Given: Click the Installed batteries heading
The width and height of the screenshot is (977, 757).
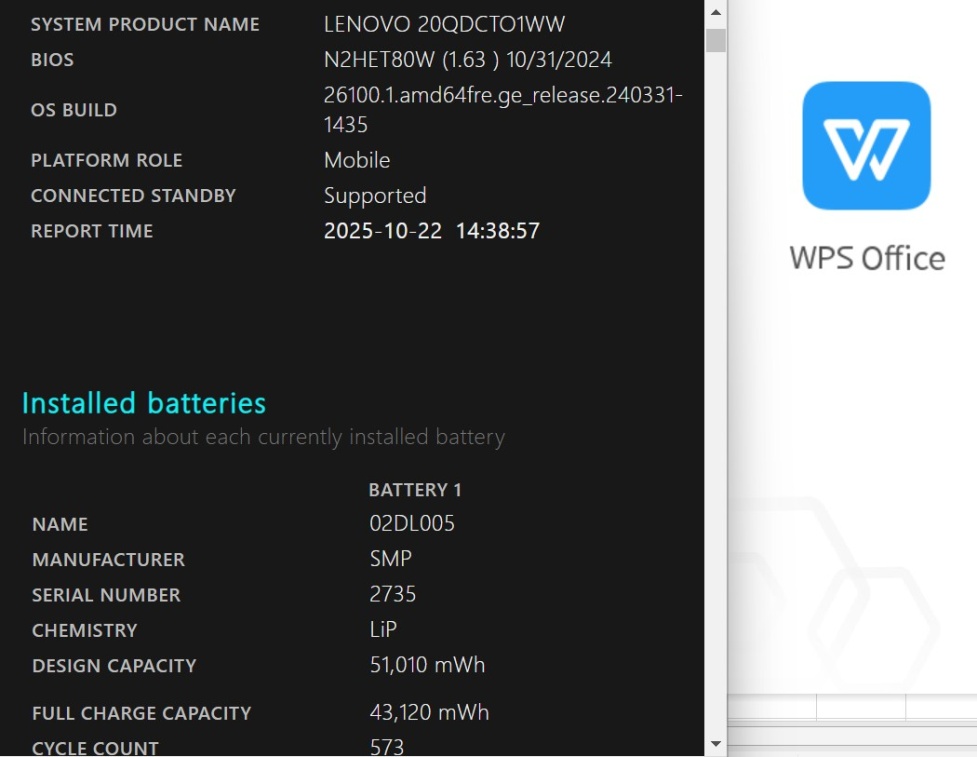Looking at the screenshot, I should [x=144, y=403].
